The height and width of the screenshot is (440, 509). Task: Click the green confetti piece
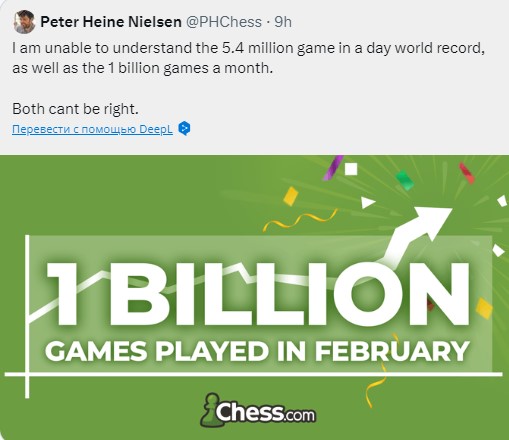click(x=404, y=179)
